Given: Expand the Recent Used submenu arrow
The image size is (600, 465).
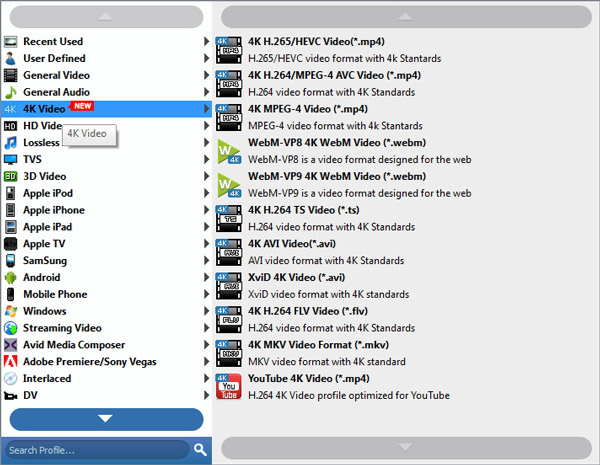Looking at the screenshot, I should tap(206, 41).
